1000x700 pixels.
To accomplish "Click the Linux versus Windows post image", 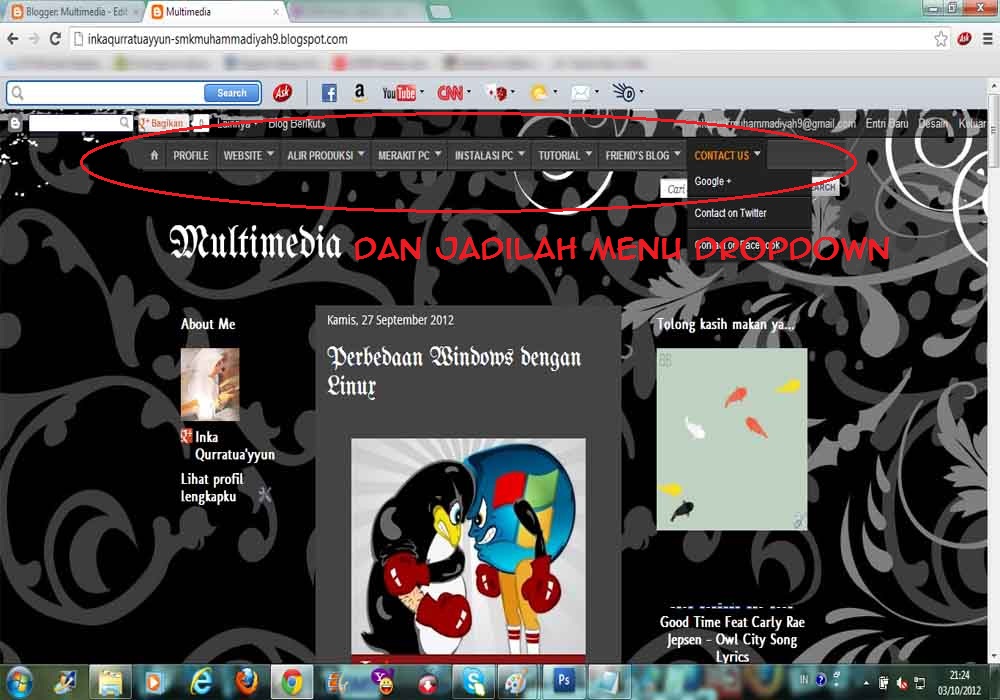I will (468, 548).
